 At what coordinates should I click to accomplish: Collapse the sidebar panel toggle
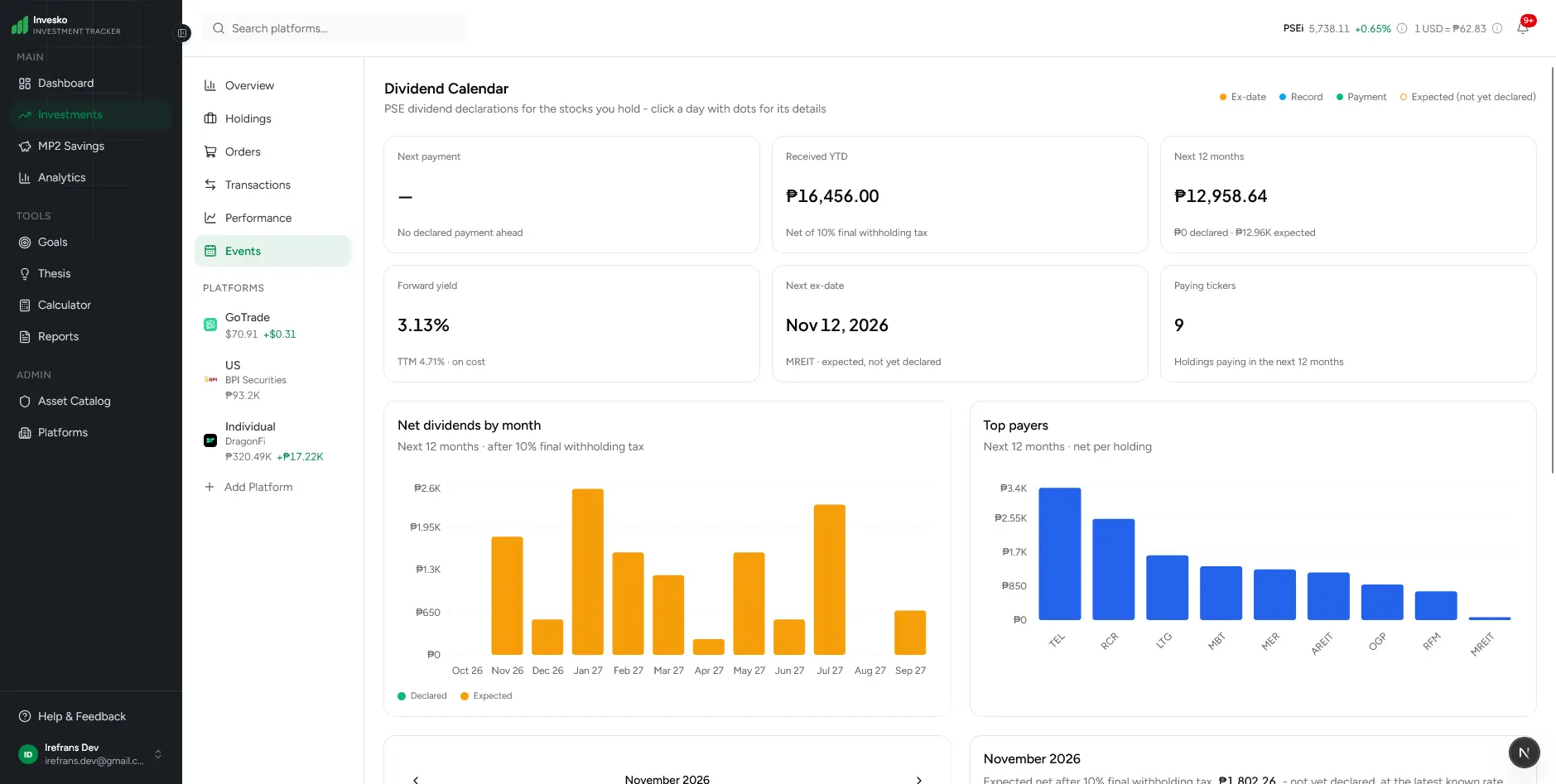point(182,33)
